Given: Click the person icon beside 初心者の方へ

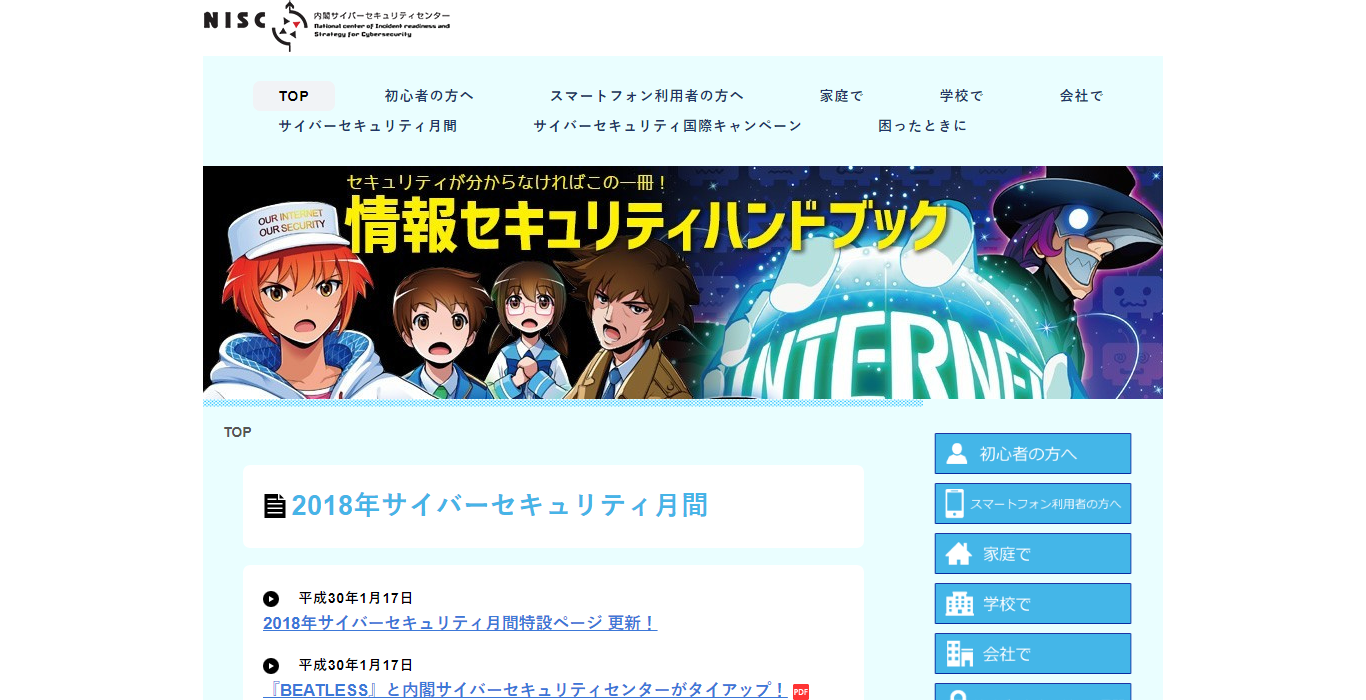Looking at the screenshot, I should (x=957, y=454).
